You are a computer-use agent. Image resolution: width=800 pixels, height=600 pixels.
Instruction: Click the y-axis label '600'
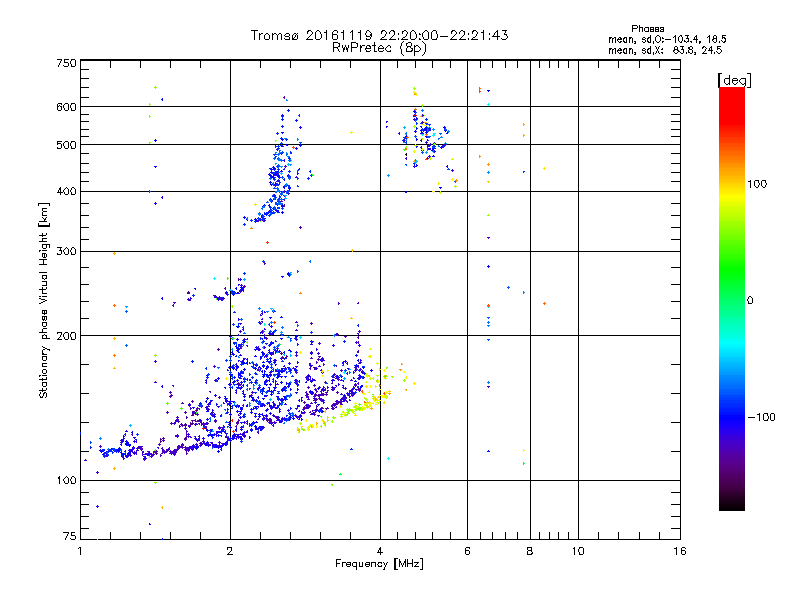click(66, 107)
